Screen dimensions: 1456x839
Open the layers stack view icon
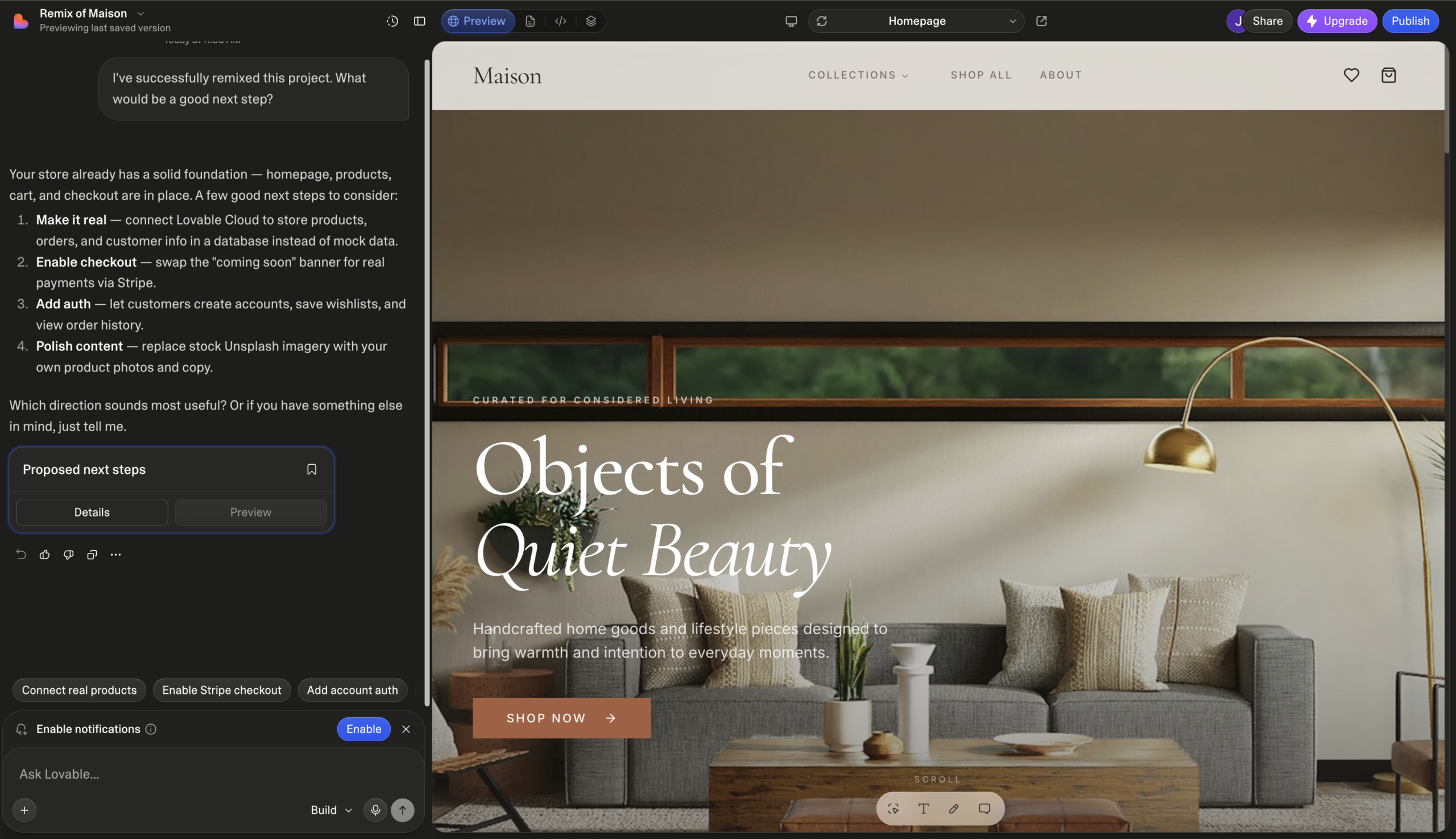[x=591, y=20]
